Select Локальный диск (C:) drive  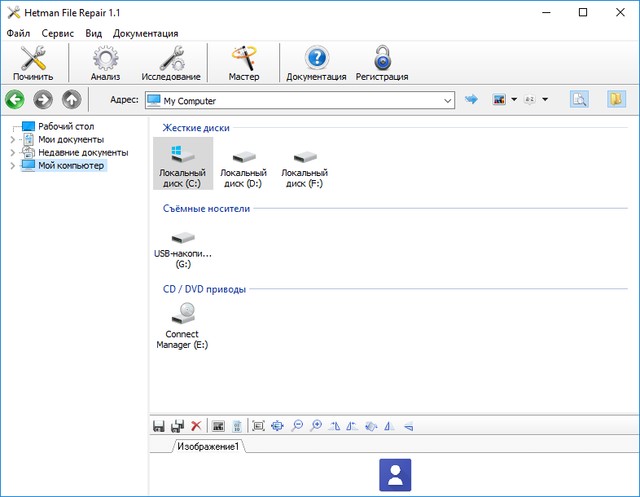click(183, 163)
